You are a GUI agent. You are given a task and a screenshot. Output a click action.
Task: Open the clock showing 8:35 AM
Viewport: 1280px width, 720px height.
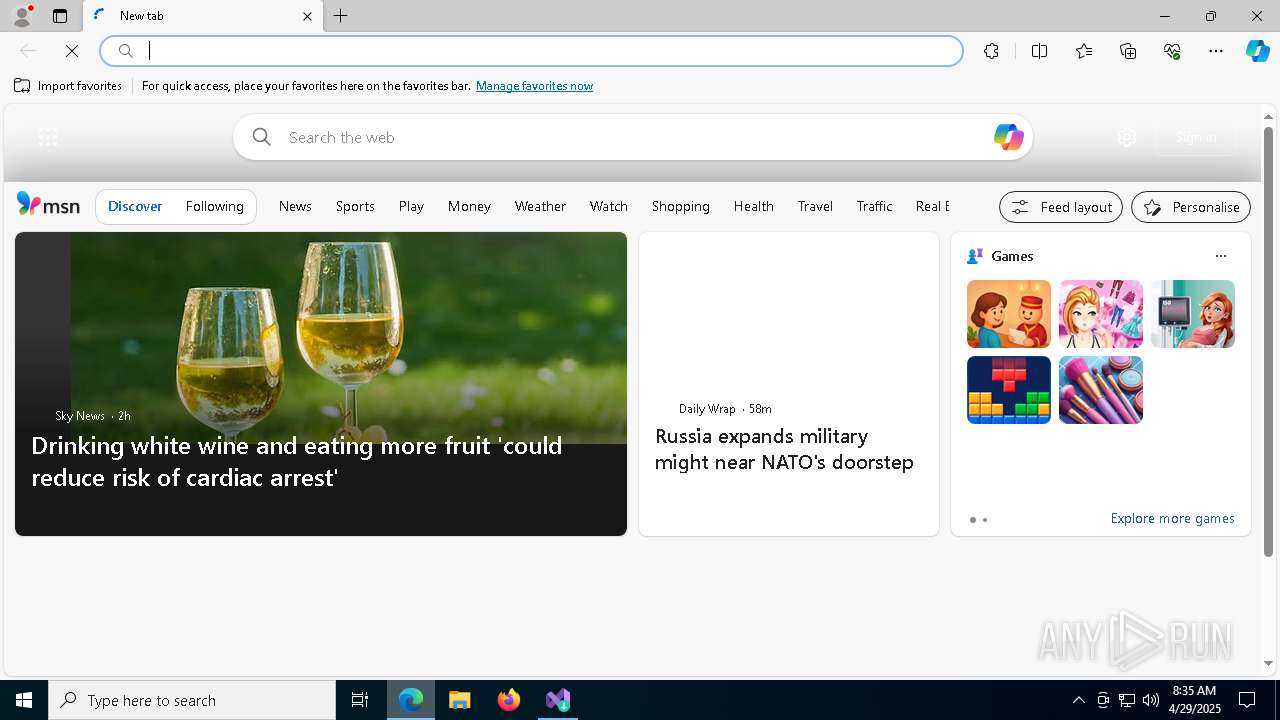[x=1194, y=700]
